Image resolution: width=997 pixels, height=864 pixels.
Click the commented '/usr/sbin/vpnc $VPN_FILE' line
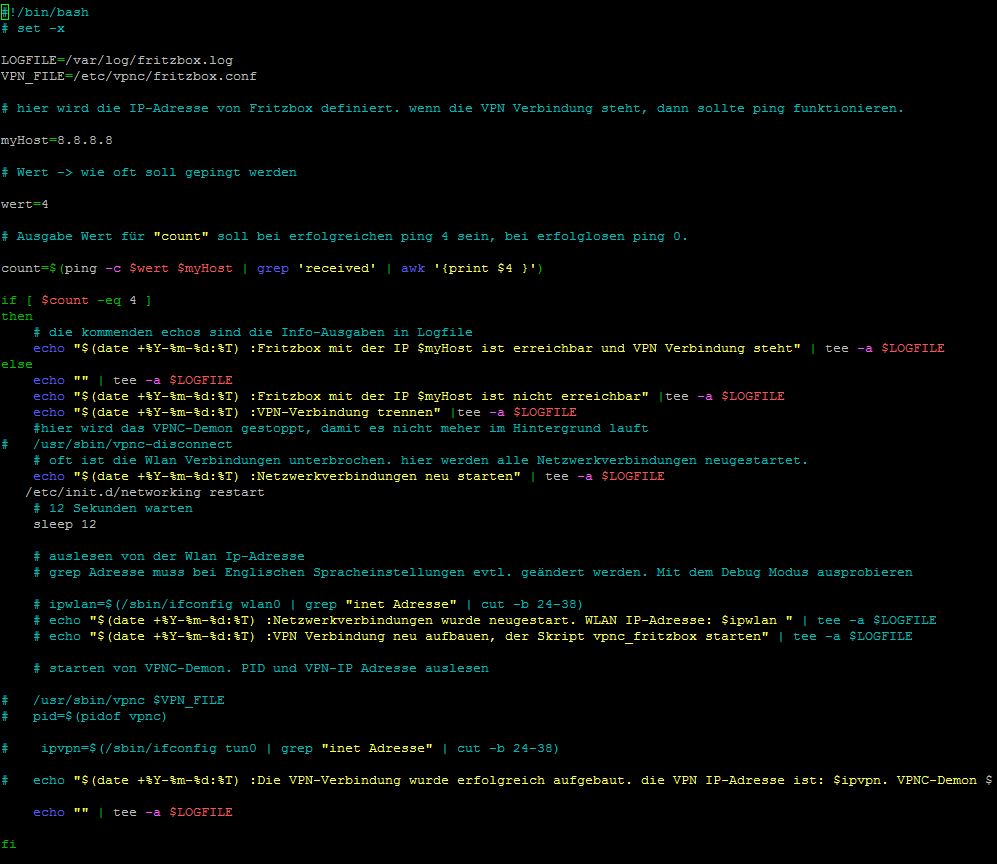pos(113,700)
